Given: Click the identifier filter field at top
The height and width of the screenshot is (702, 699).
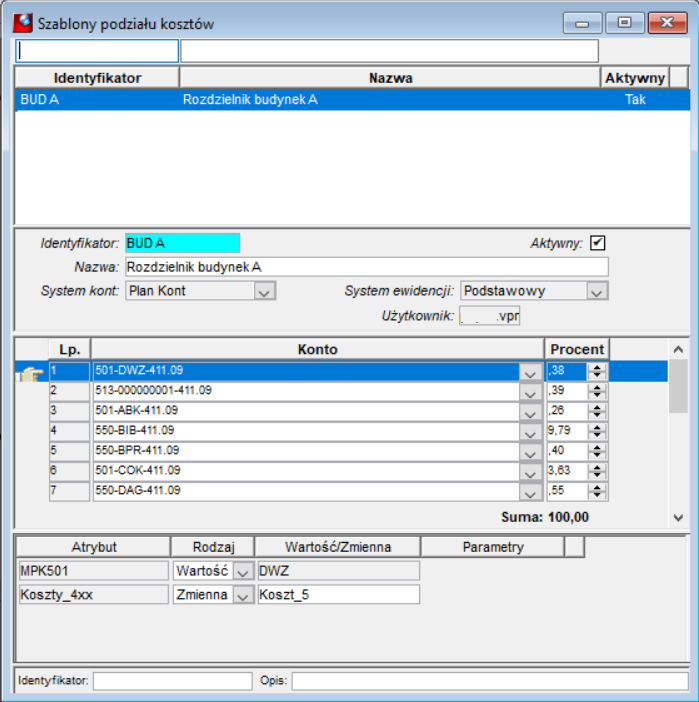Looking at the screenshot, I should pos(97,51).
